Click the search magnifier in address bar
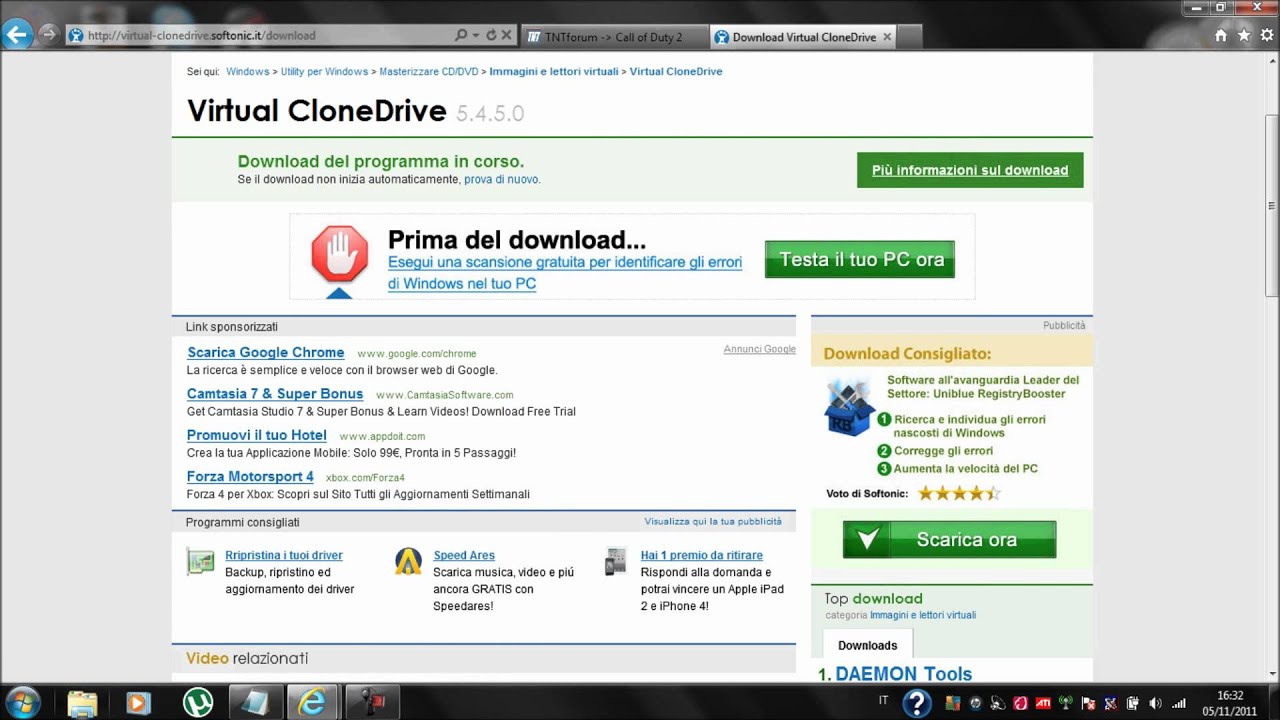The height and width of the screenshot is (720, 1280). 461,35
